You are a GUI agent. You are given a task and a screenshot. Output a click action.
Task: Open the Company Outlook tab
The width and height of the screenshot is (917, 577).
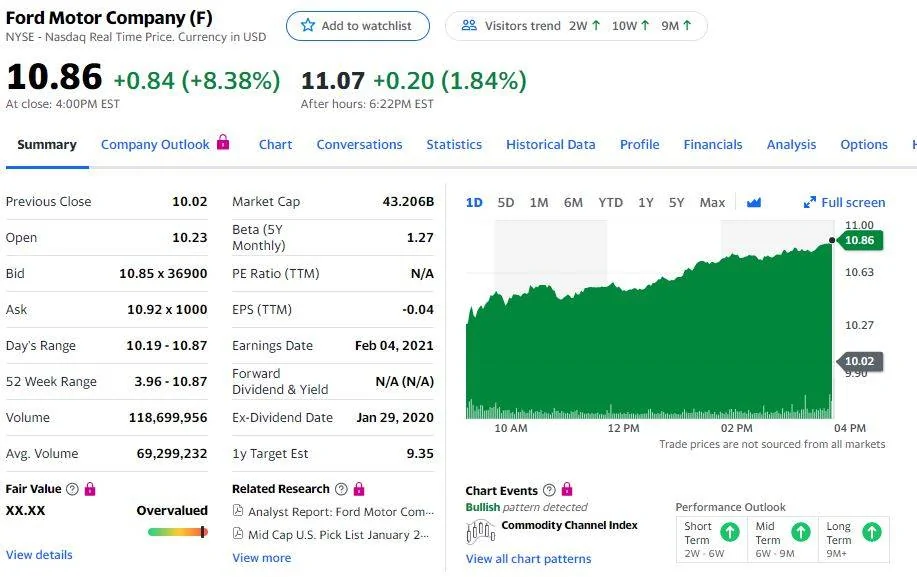pos(155,144)
